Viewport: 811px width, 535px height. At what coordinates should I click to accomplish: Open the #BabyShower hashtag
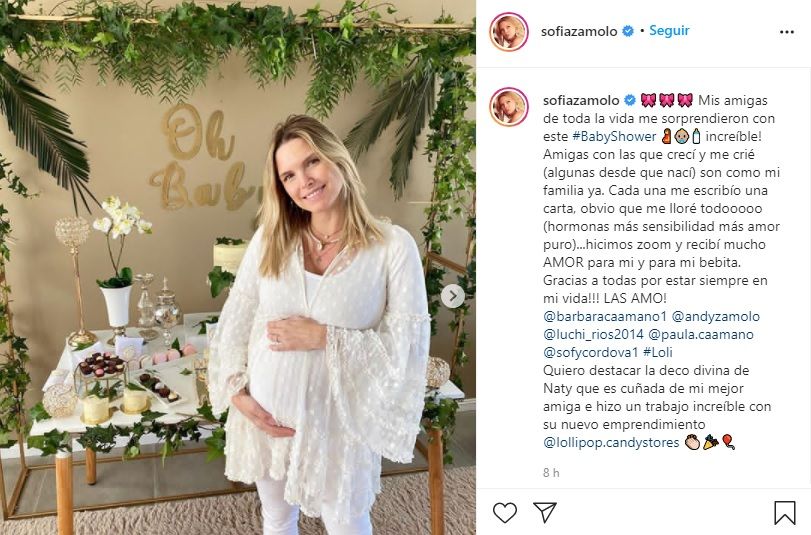click(614, 137)
